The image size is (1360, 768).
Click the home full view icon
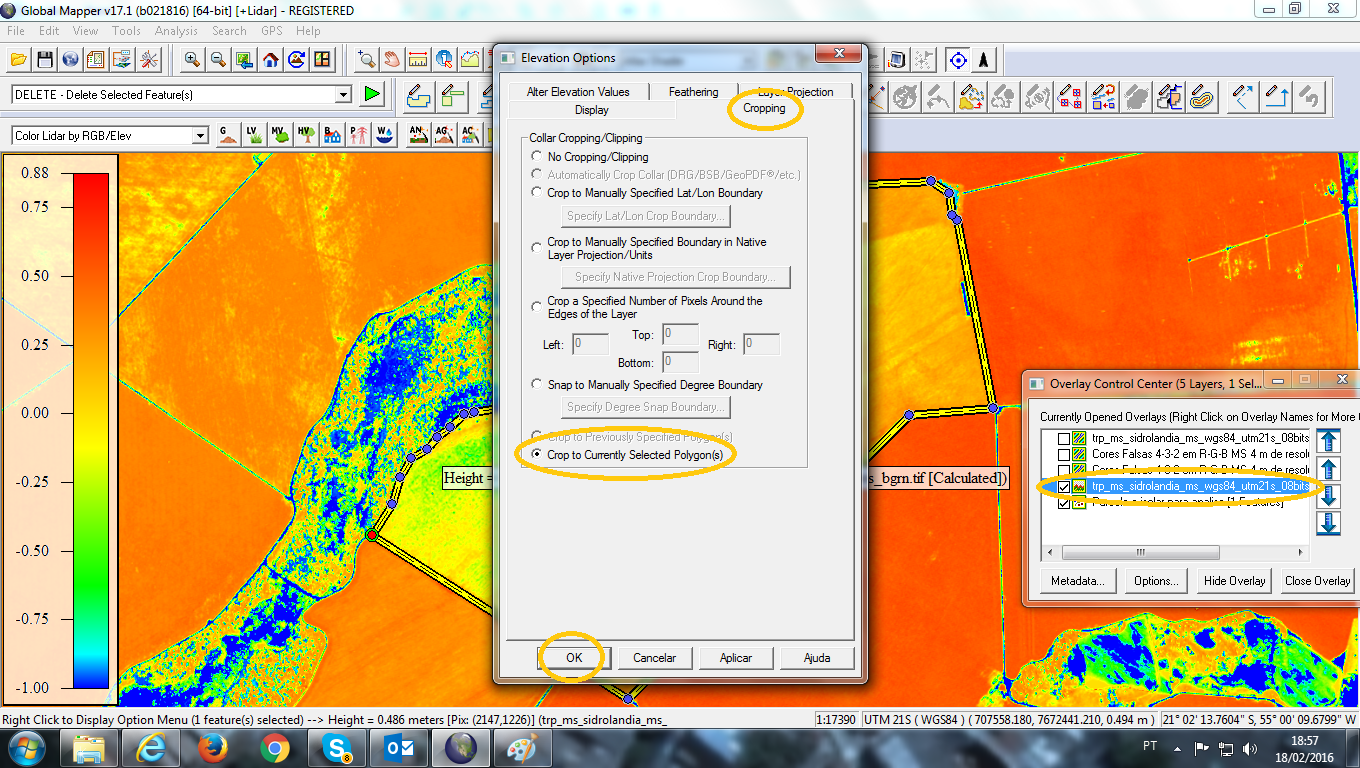pos(270,60)
